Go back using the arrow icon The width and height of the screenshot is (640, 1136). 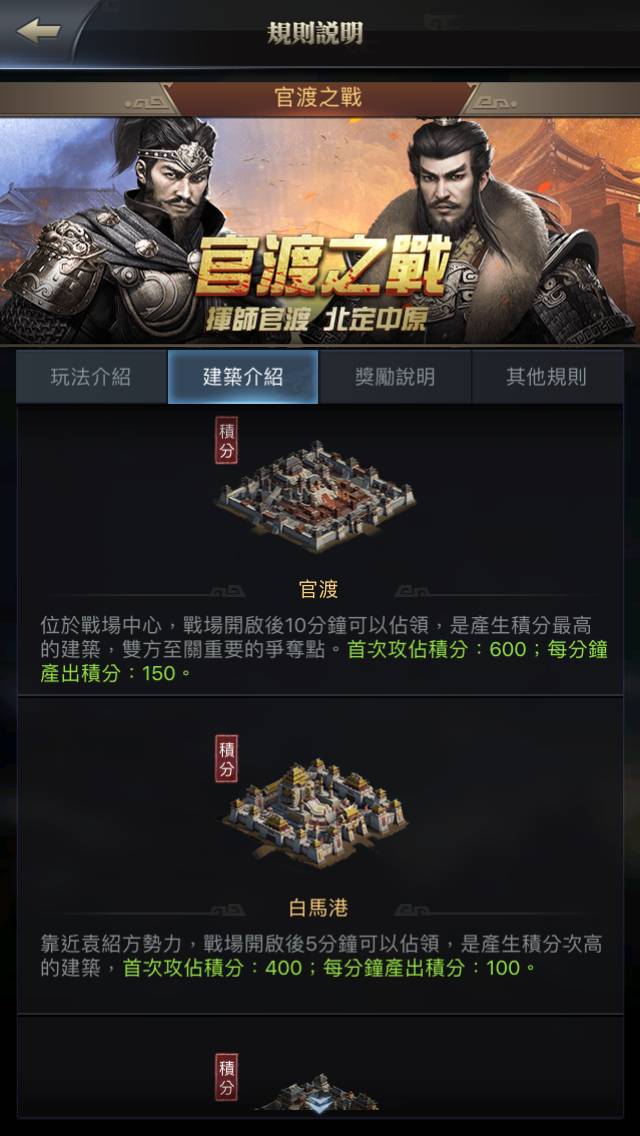[x=38, y=31]
